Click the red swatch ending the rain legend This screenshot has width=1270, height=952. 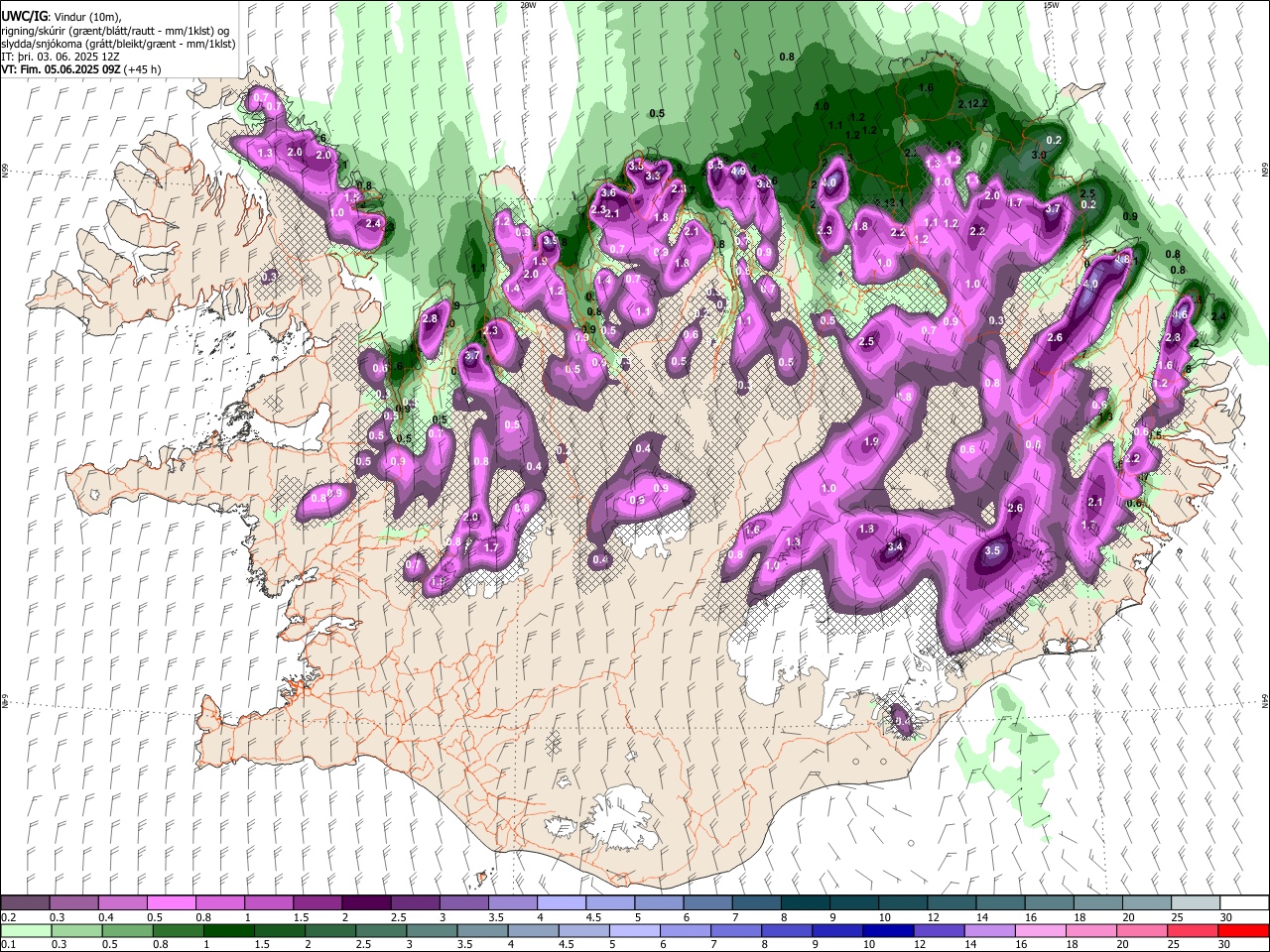1243,930
